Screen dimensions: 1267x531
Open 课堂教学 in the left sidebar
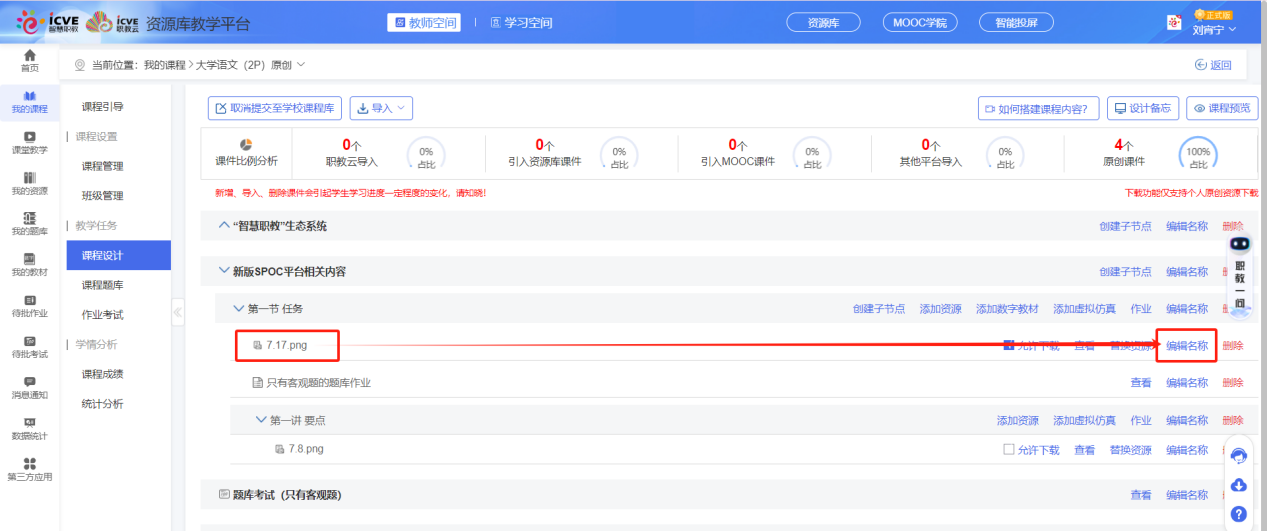pyautogui.click(x=30, y=142)
